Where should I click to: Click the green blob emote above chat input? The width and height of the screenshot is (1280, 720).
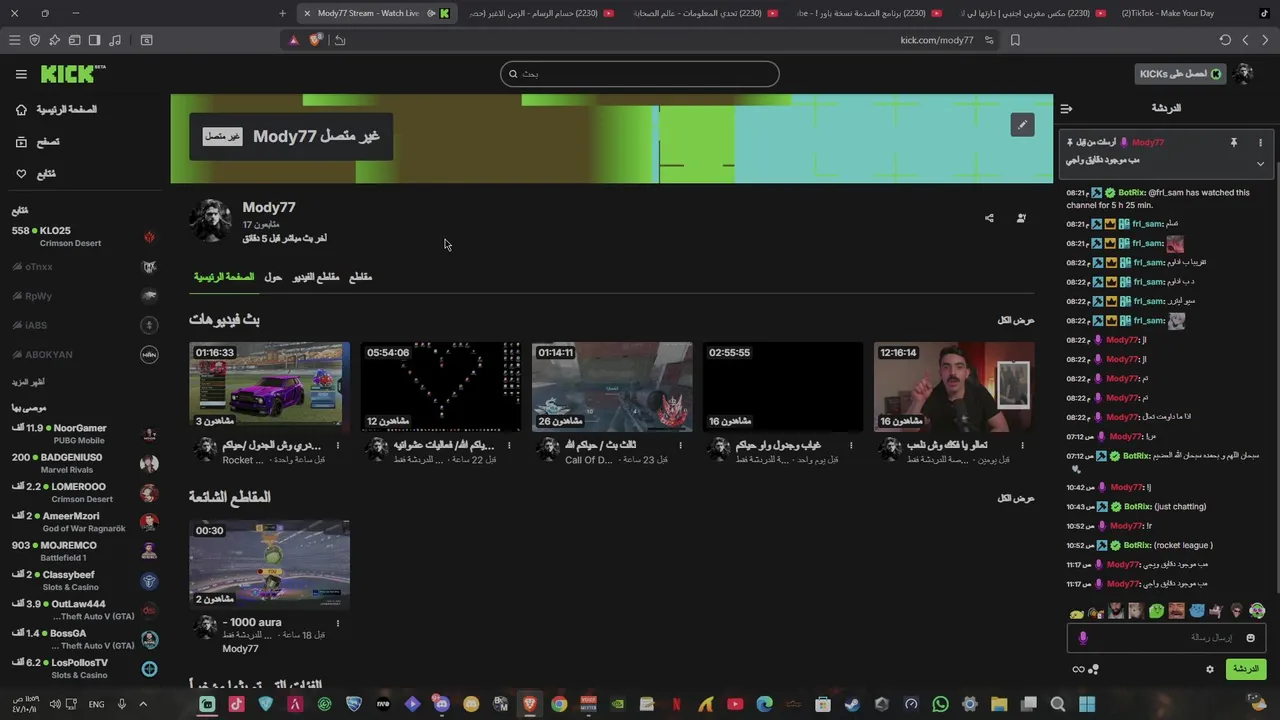pyautogui.click(x=1157, y=611)
